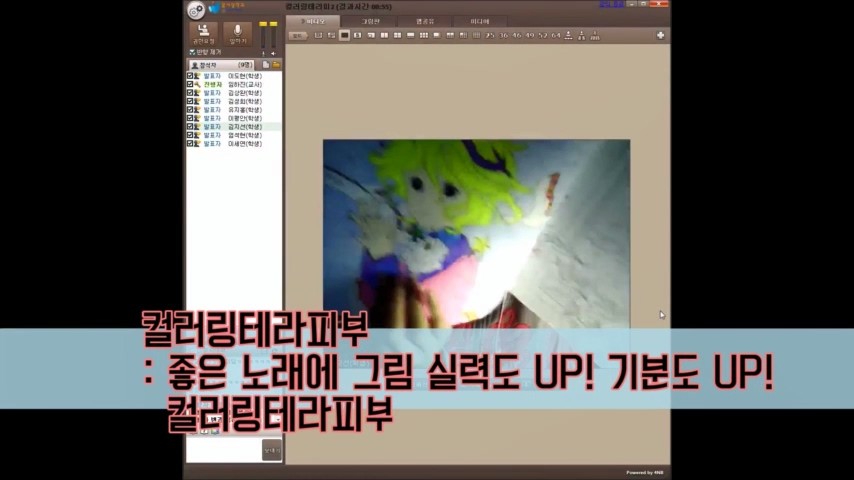Select the 46-video layout option

[516, 35]
